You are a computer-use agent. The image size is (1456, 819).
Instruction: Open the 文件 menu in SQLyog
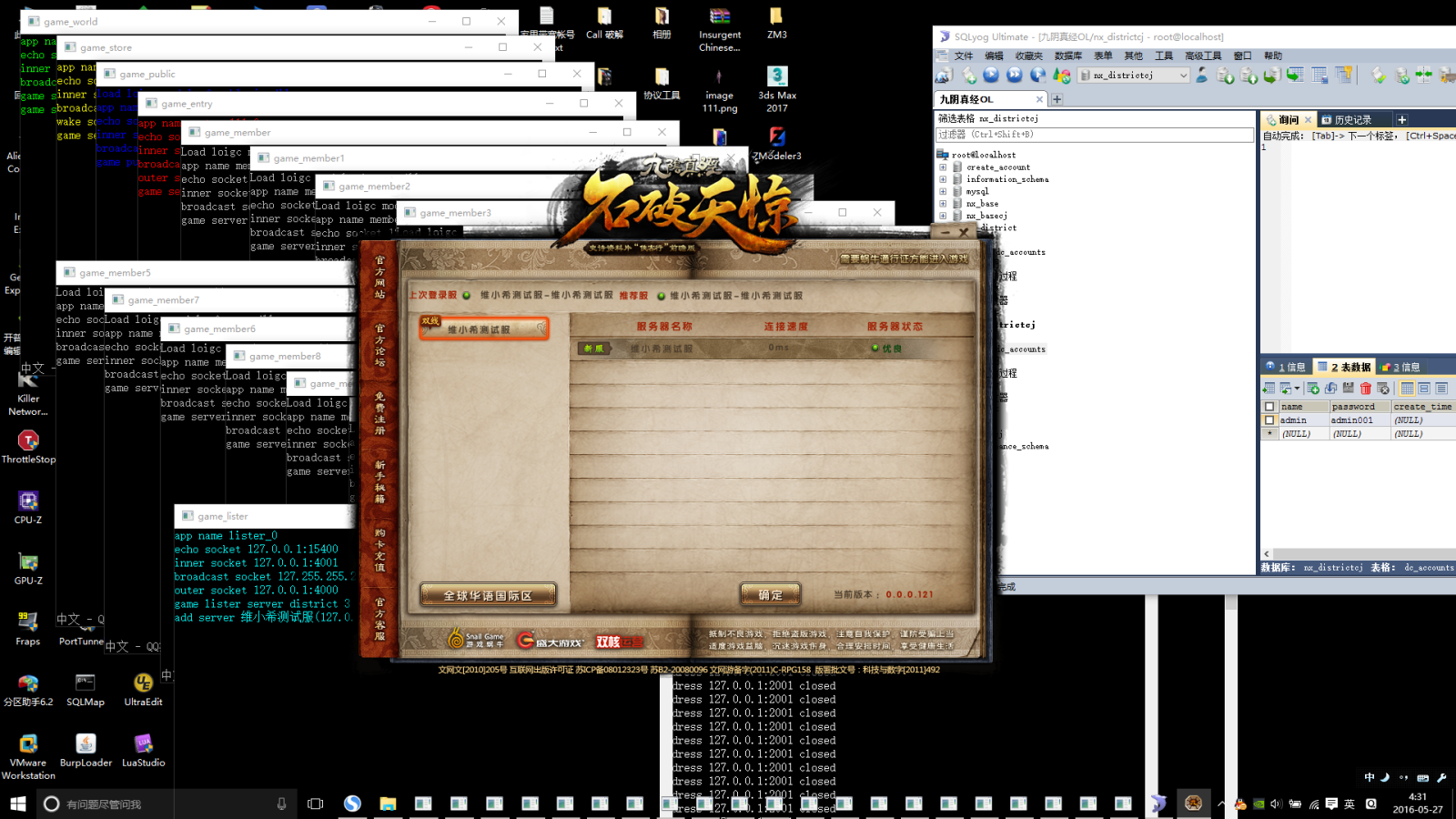[x=964, y=56]
